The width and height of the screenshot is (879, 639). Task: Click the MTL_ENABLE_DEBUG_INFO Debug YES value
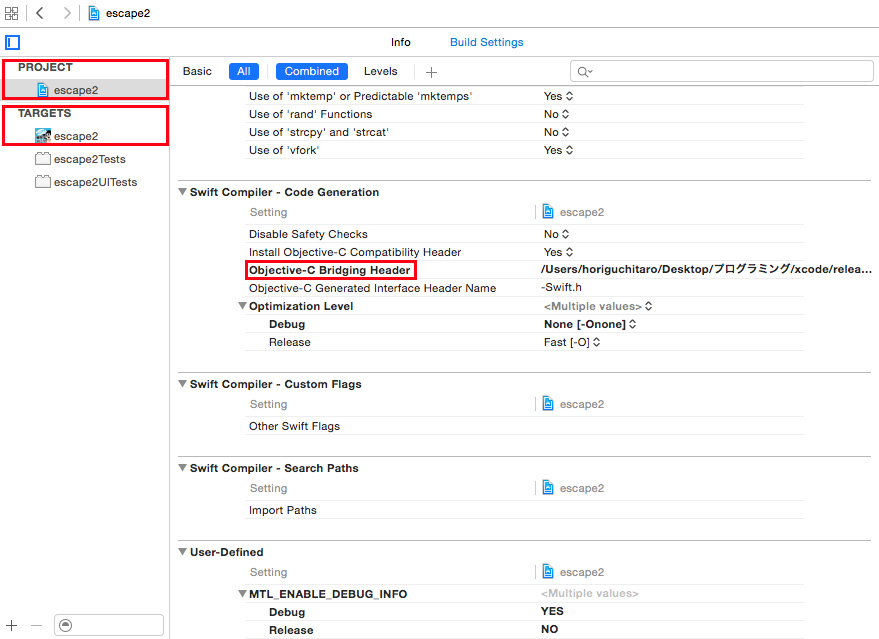coord(552,611)
